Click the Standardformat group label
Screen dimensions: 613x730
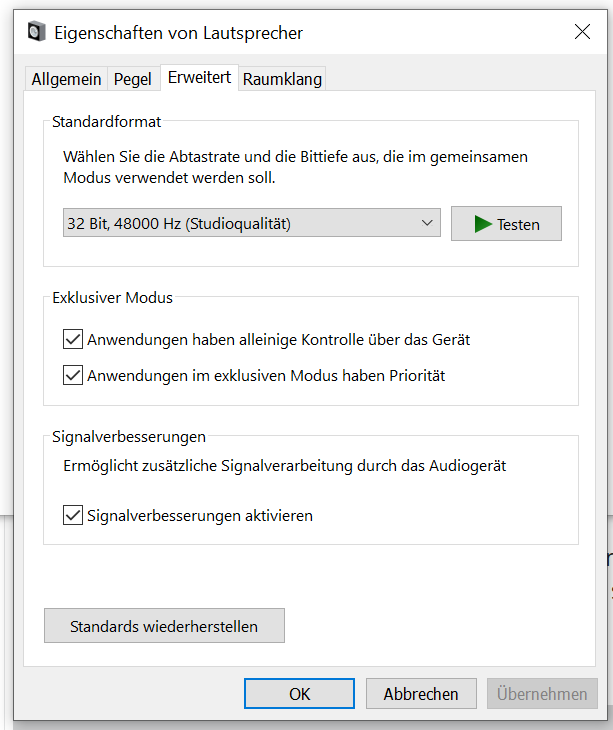click(x=107, y=122)
